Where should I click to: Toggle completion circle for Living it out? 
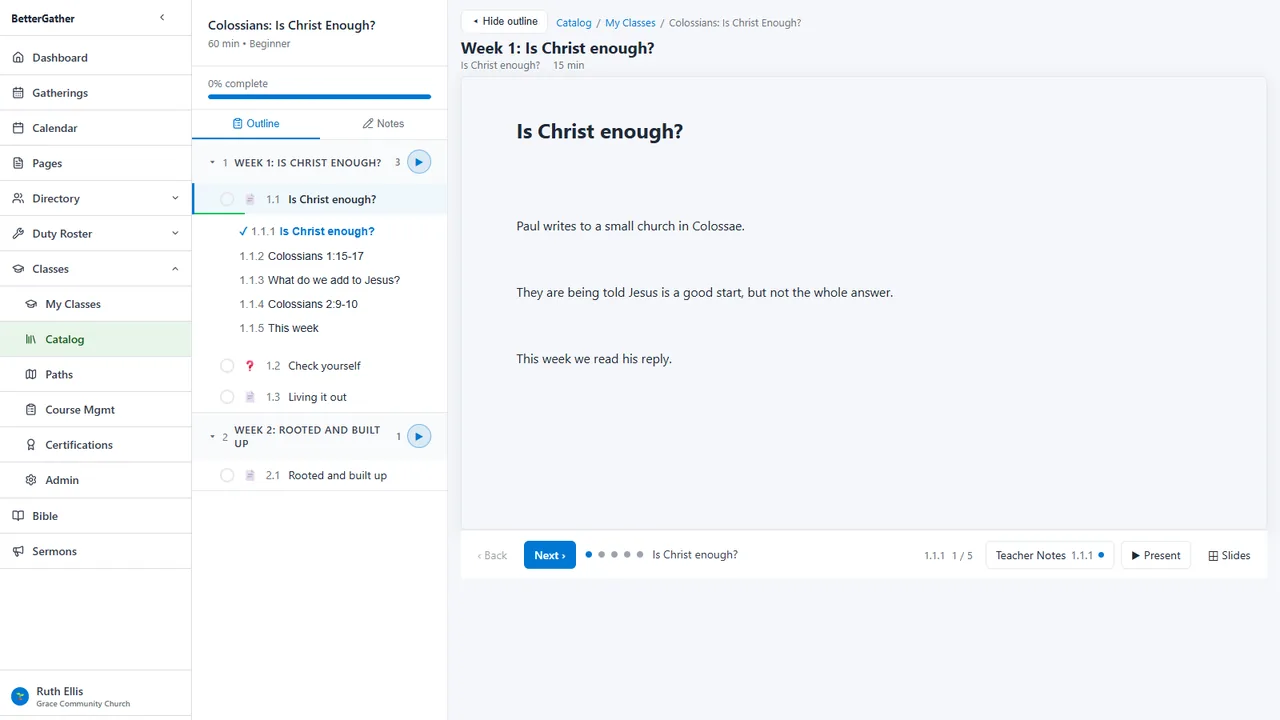[x=227, y=397]
